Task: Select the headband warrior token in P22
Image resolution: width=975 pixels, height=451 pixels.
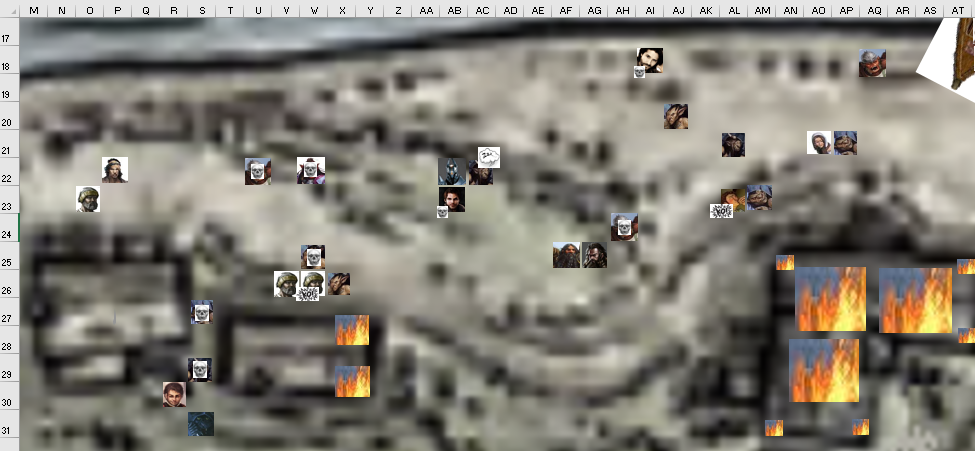Action: pos(115,170)
